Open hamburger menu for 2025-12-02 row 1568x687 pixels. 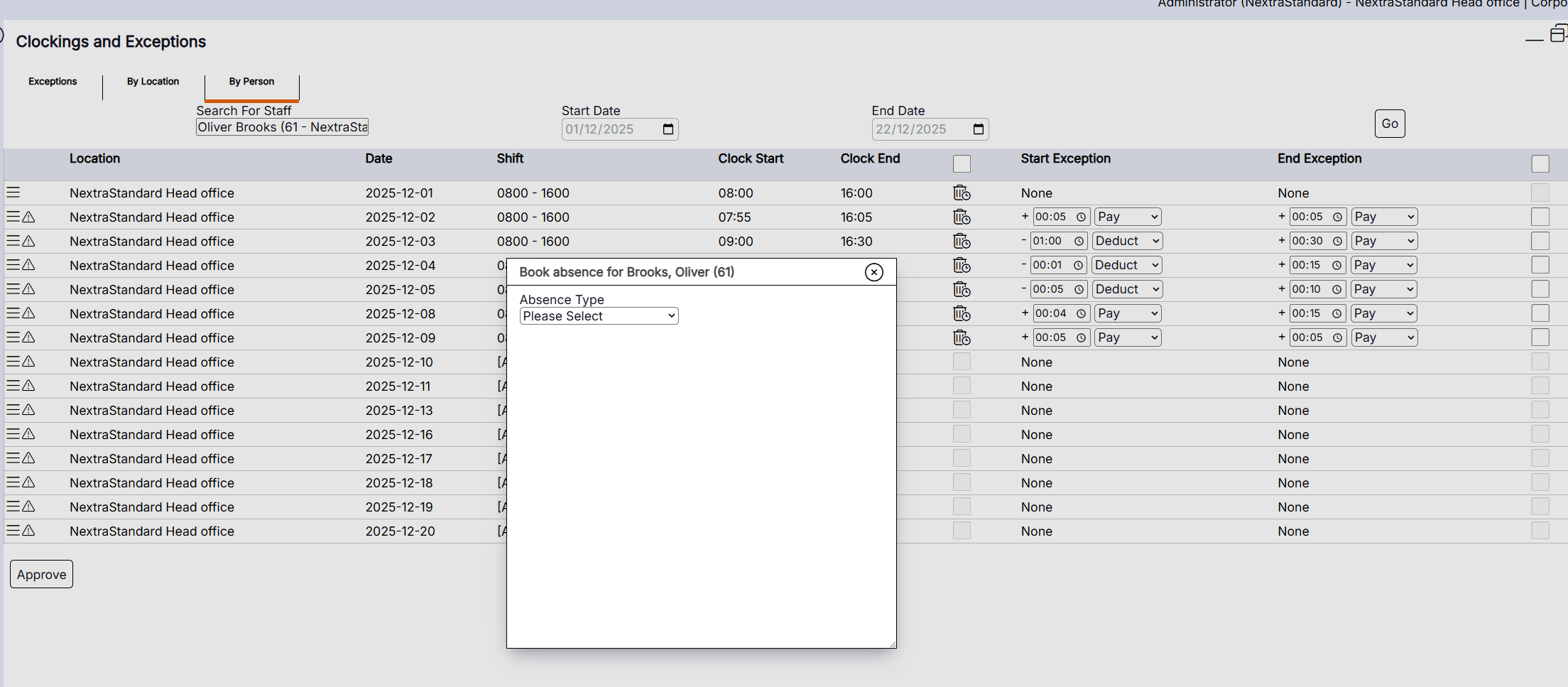(13, 217)
